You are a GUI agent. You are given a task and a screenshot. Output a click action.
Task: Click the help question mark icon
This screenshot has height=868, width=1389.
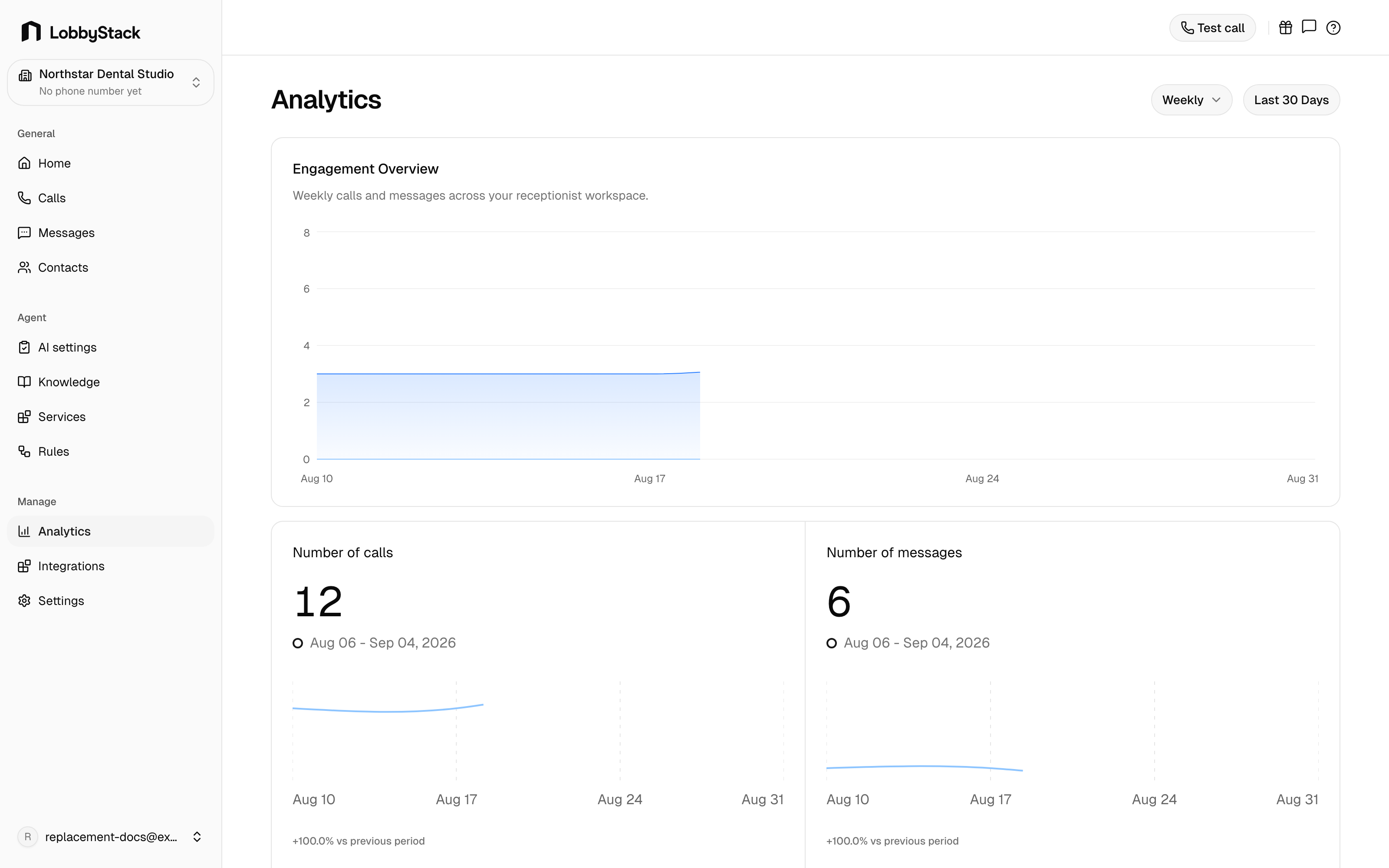1333,27
